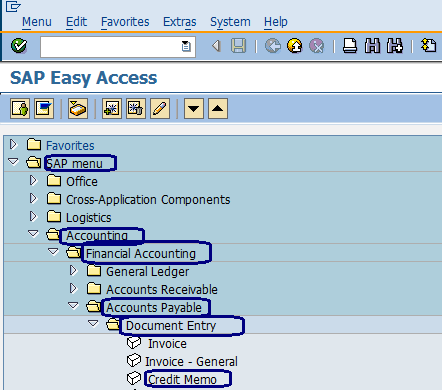Select Cross-Application Components tree item
The width and height of the screenshot is (442, 390).
click(x=148, y=200)
